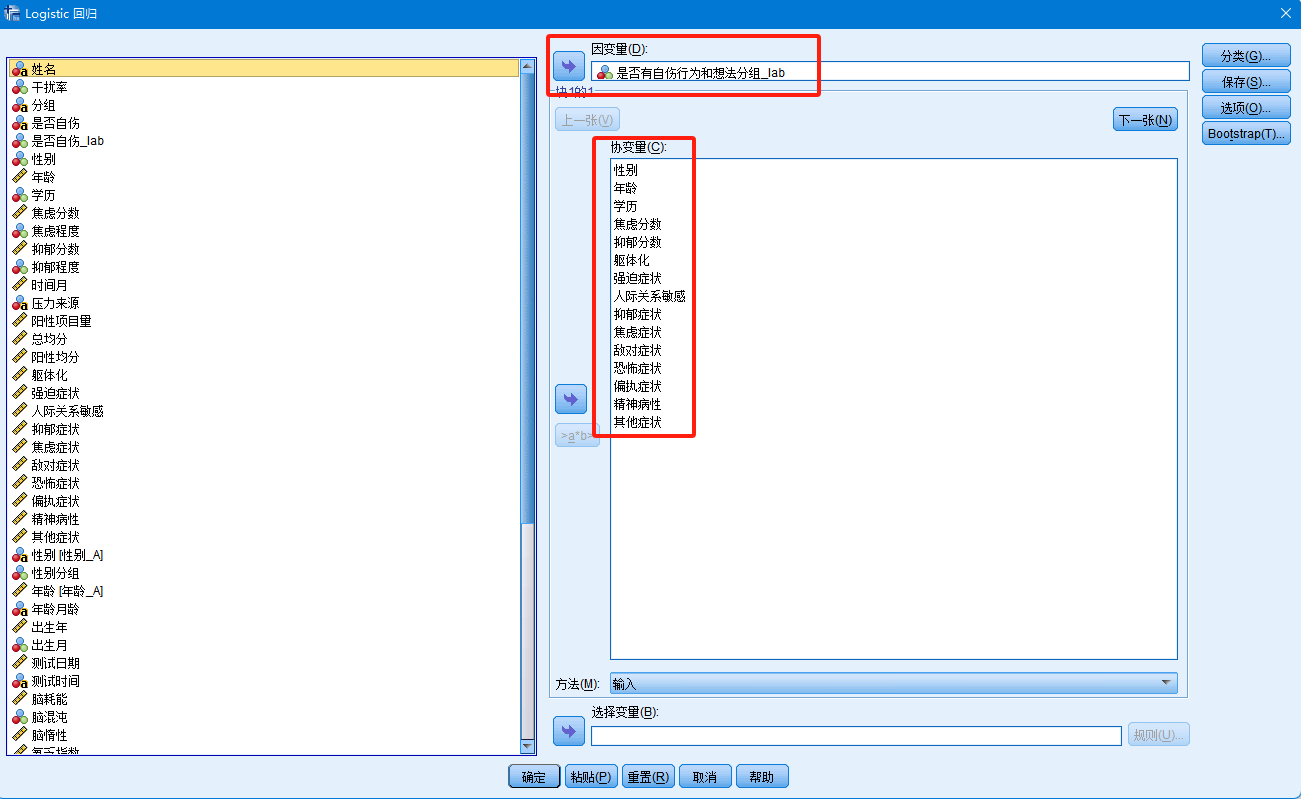Click the ruler icon beside 阳性项目量
The image size is (1301, 799).
coord(19,321)
